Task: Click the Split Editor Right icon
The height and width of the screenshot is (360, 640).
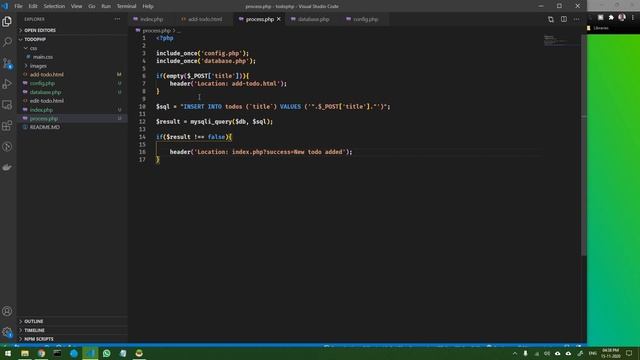Action: [564, 19]
